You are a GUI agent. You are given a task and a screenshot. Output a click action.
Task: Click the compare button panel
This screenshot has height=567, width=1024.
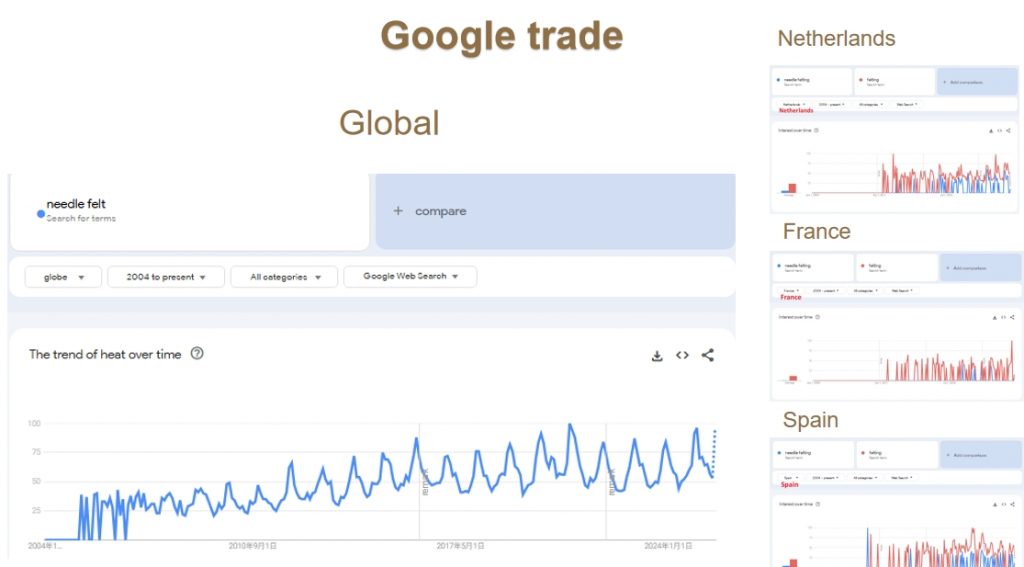(x=556, y=211)
